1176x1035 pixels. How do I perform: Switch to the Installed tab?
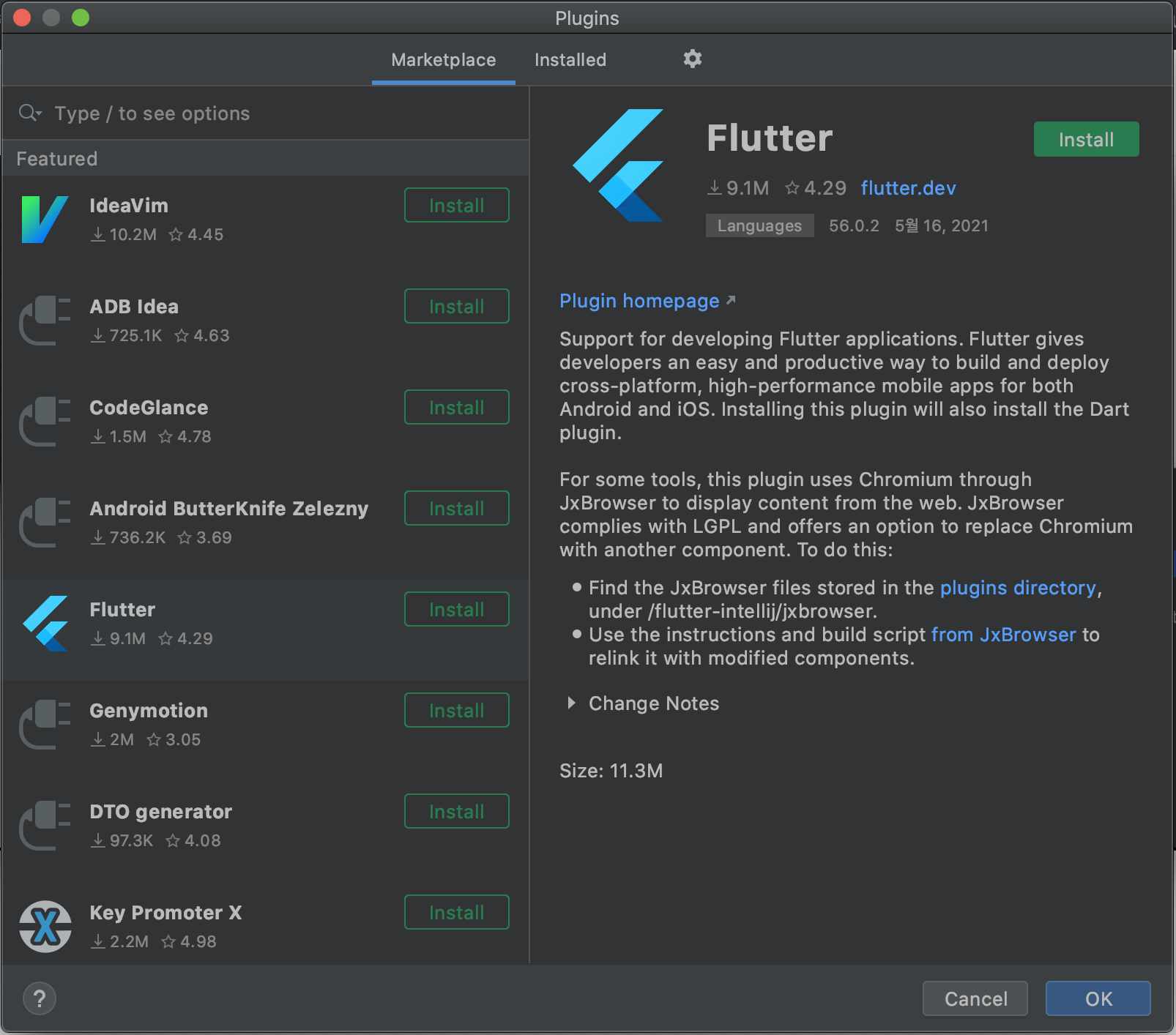pos(570,60)
